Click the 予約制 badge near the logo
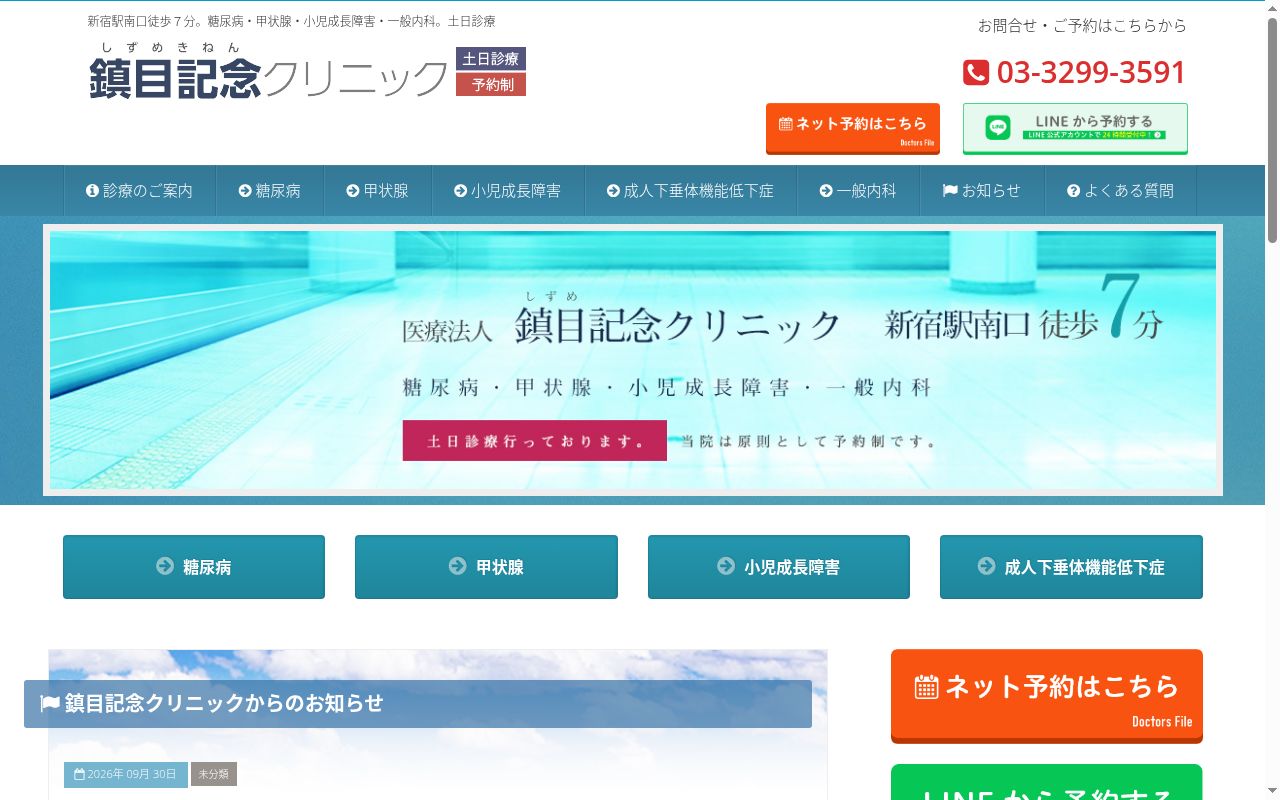 pyautogui.click(x=491, y=85)
